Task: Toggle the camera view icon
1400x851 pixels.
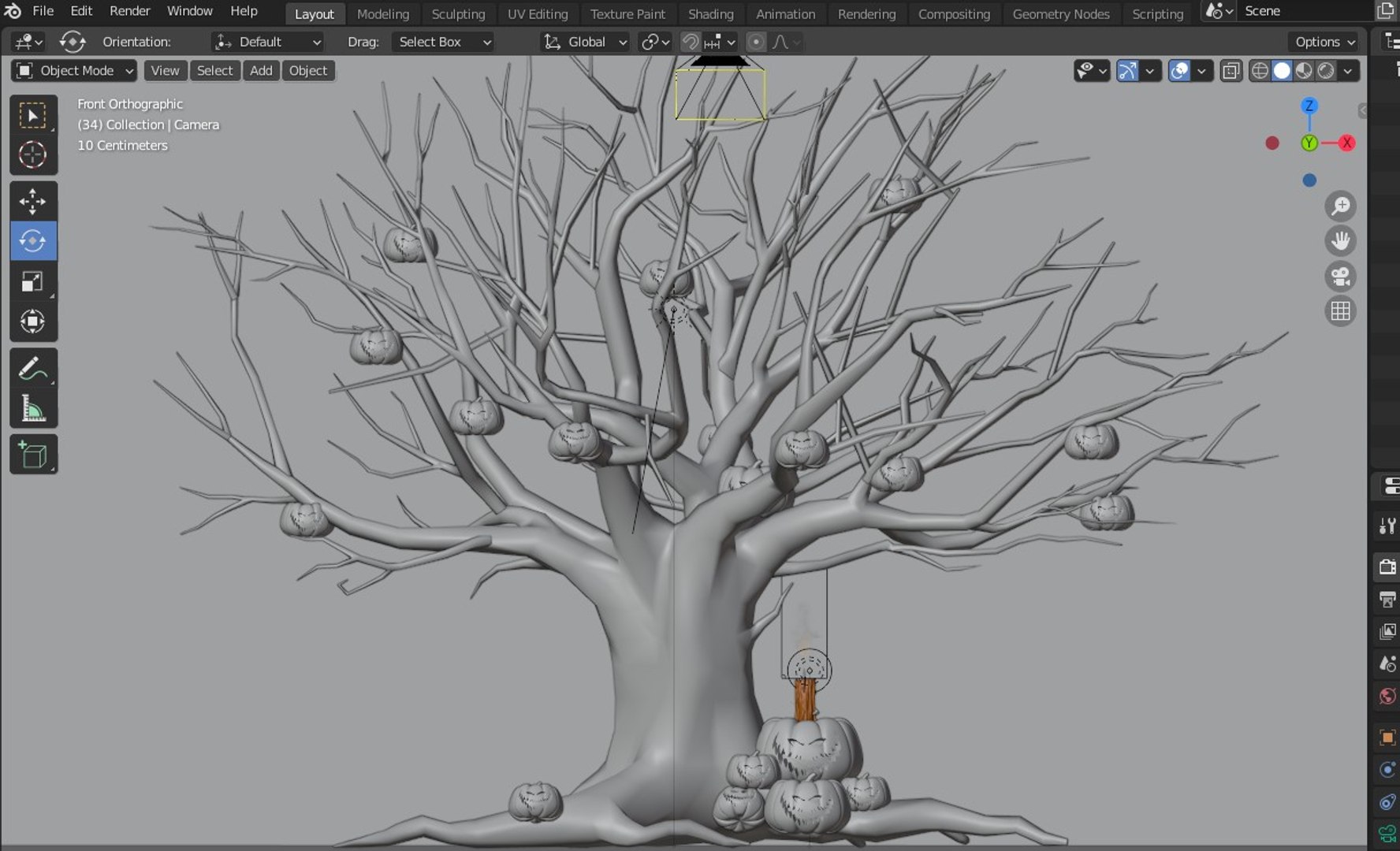Action: (x=1340, y=277)
